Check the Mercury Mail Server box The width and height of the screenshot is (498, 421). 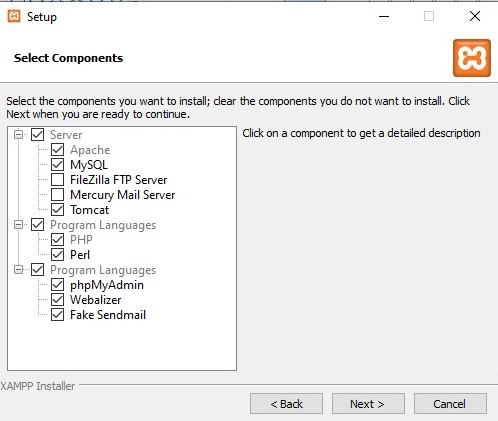pos(58,195)
